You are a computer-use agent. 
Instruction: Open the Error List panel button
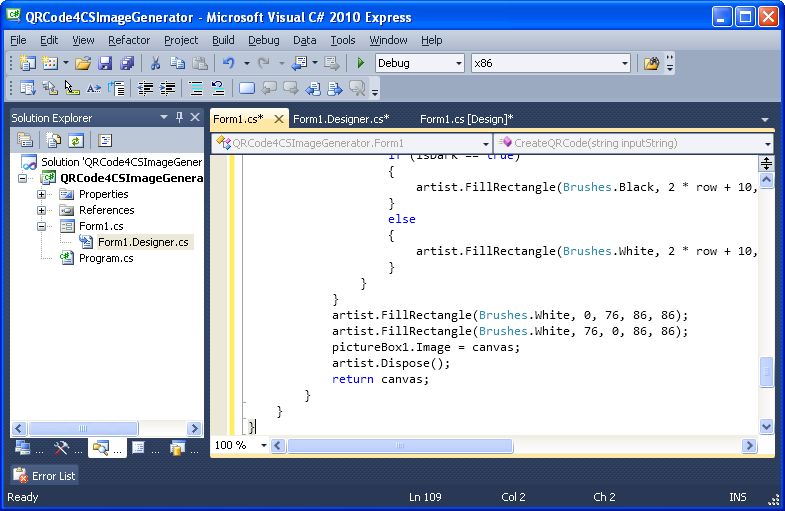click(45, 476)
